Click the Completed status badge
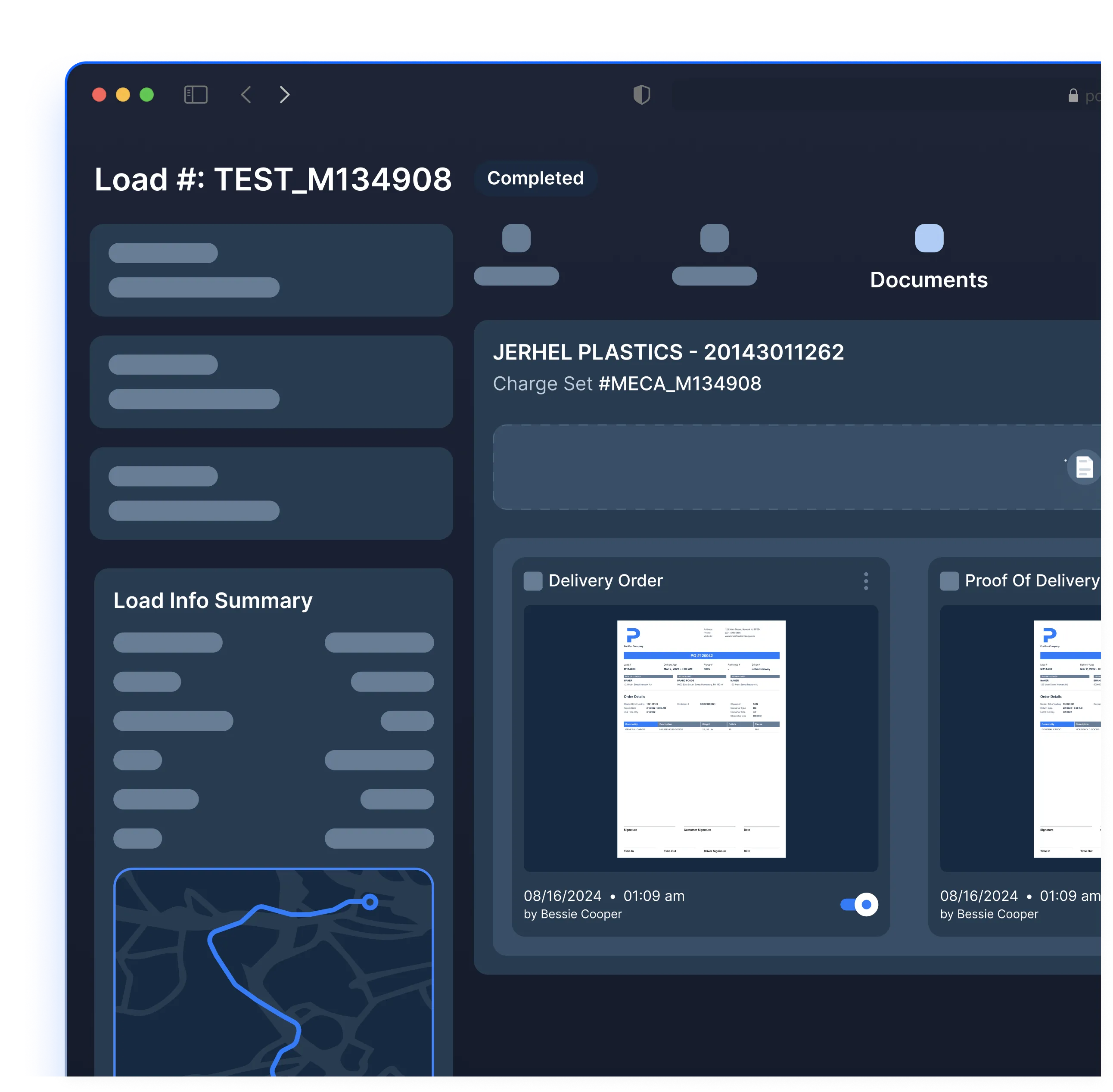The image size is (1113, 1092). point(535,178)
